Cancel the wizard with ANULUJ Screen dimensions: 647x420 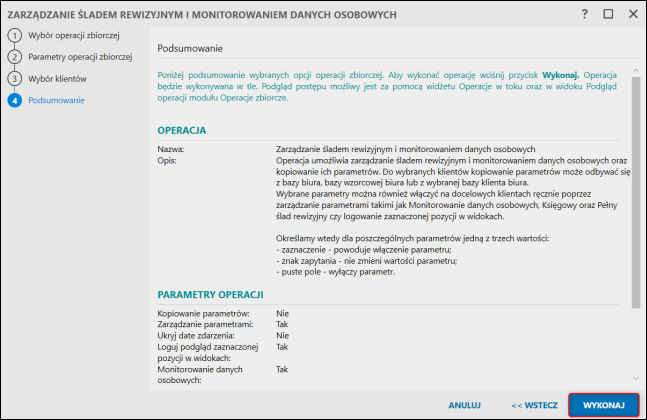pyautogui.click(x=465, y=405)
